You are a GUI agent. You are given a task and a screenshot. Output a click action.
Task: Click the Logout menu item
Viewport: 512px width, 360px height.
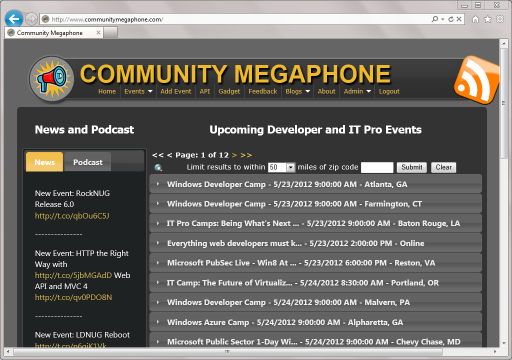(389, 91)
